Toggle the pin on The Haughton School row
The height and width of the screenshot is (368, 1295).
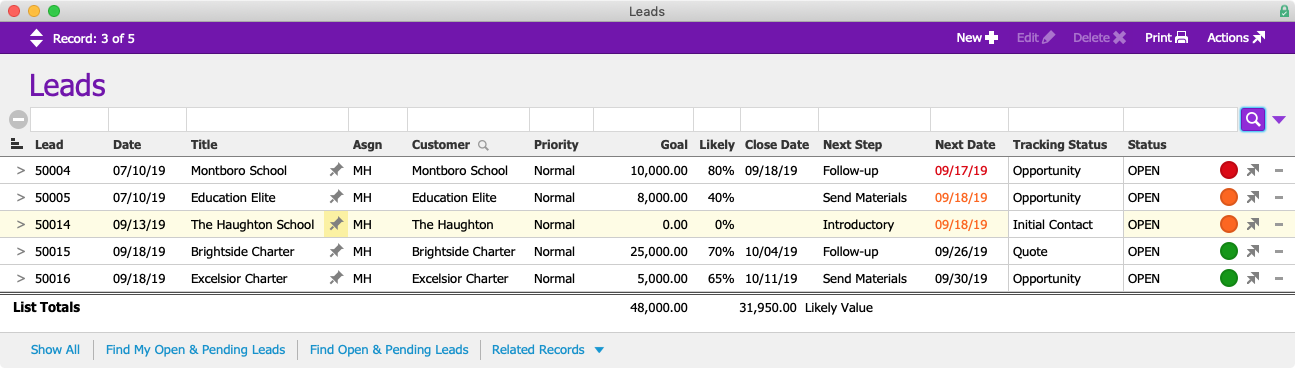336,224
